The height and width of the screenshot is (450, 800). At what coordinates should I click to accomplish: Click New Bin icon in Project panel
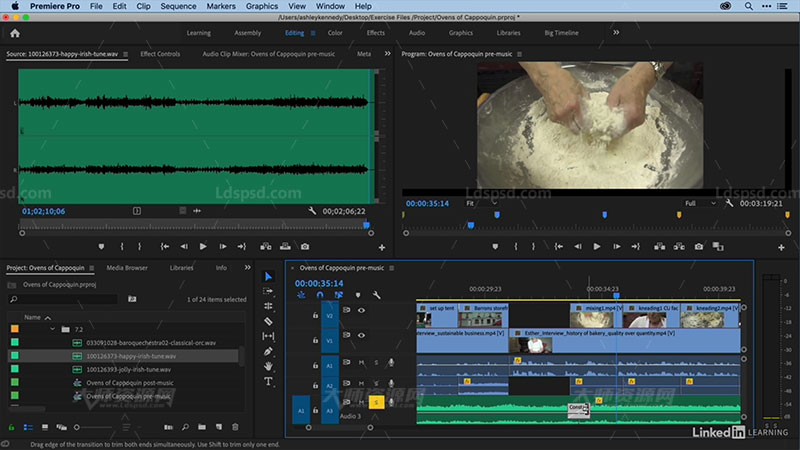(202, 427)
